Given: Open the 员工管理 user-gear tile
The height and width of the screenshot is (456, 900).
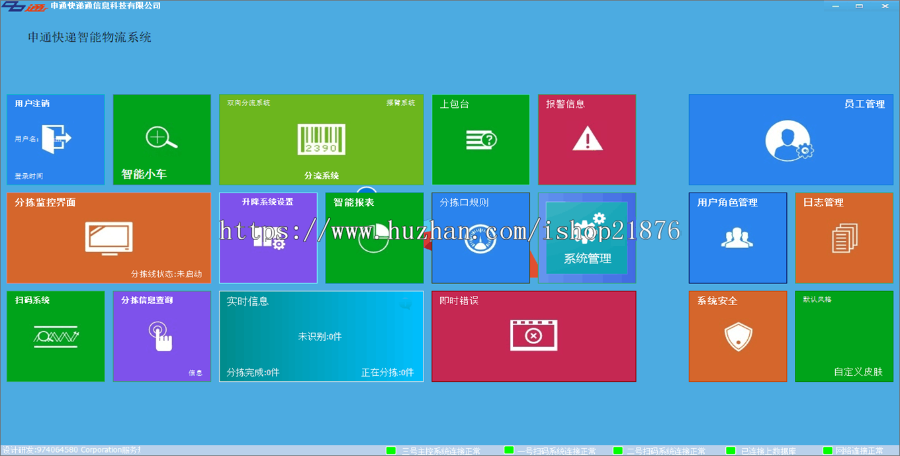Looking at the screenshot, I should tap(791, 140).
